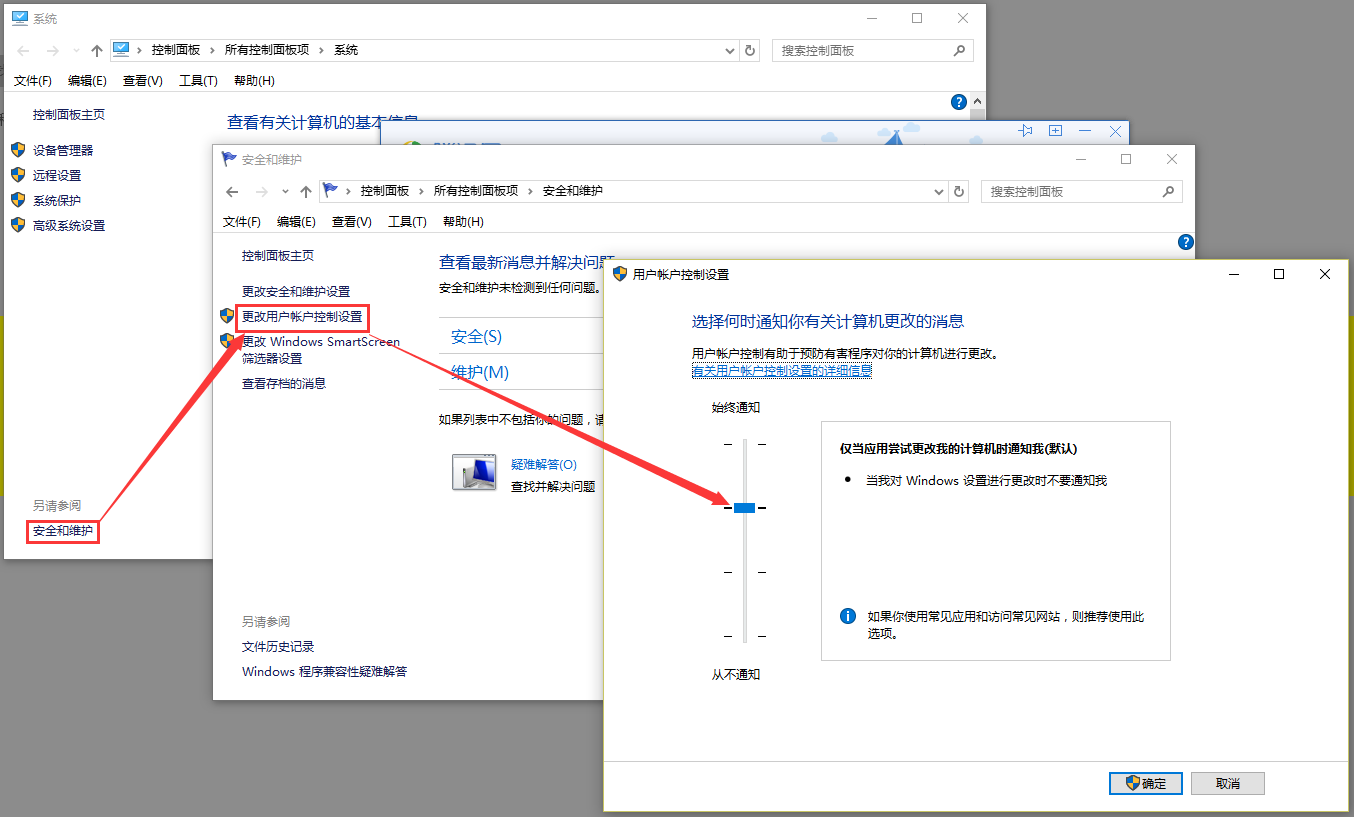The width and height of the screenshot is (1354, 817).
Task: Refresh the System window address bar
Action: point(751,50)
